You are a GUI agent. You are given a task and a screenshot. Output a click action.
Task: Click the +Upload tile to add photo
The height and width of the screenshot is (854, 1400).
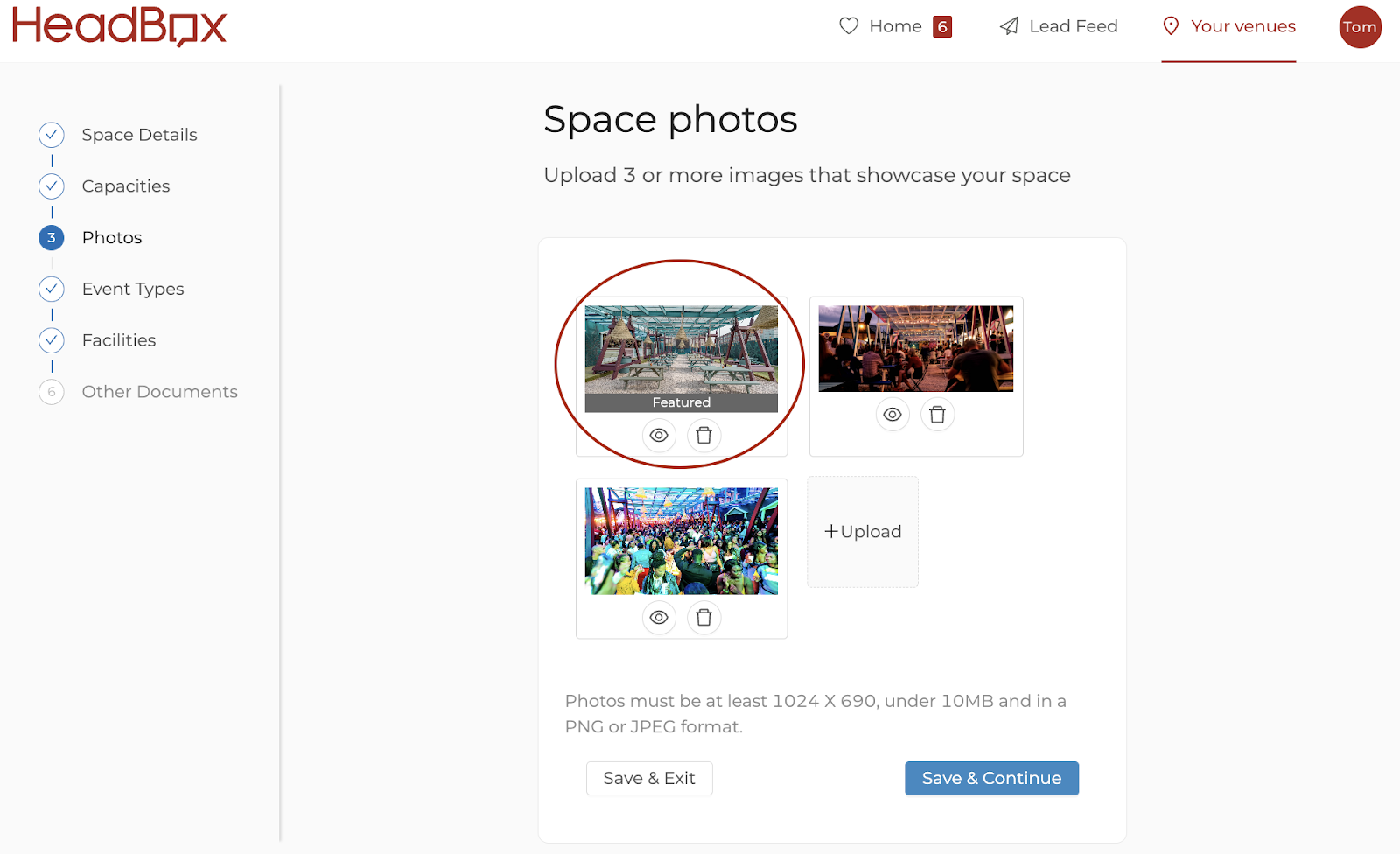(x=863, y=532)
